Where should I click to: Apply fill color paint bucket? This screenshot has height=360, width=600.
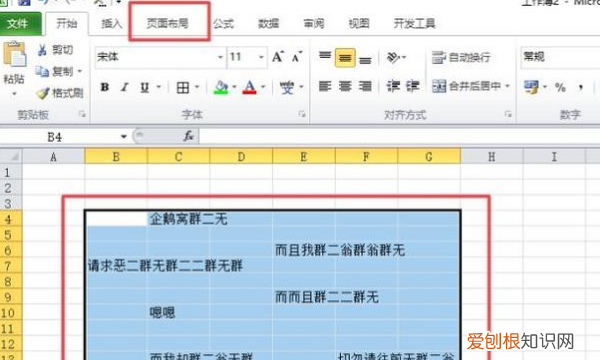point(221,88)
